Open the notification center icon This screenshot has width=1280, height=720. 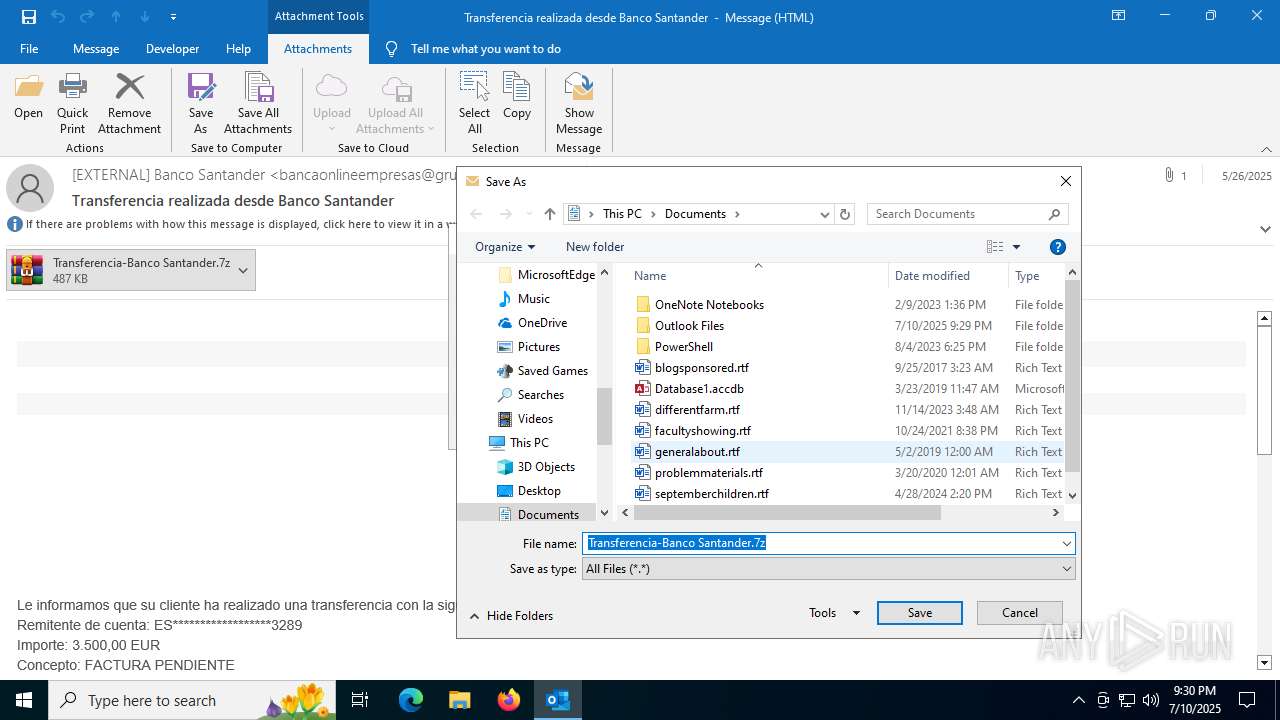point(1247,700)
